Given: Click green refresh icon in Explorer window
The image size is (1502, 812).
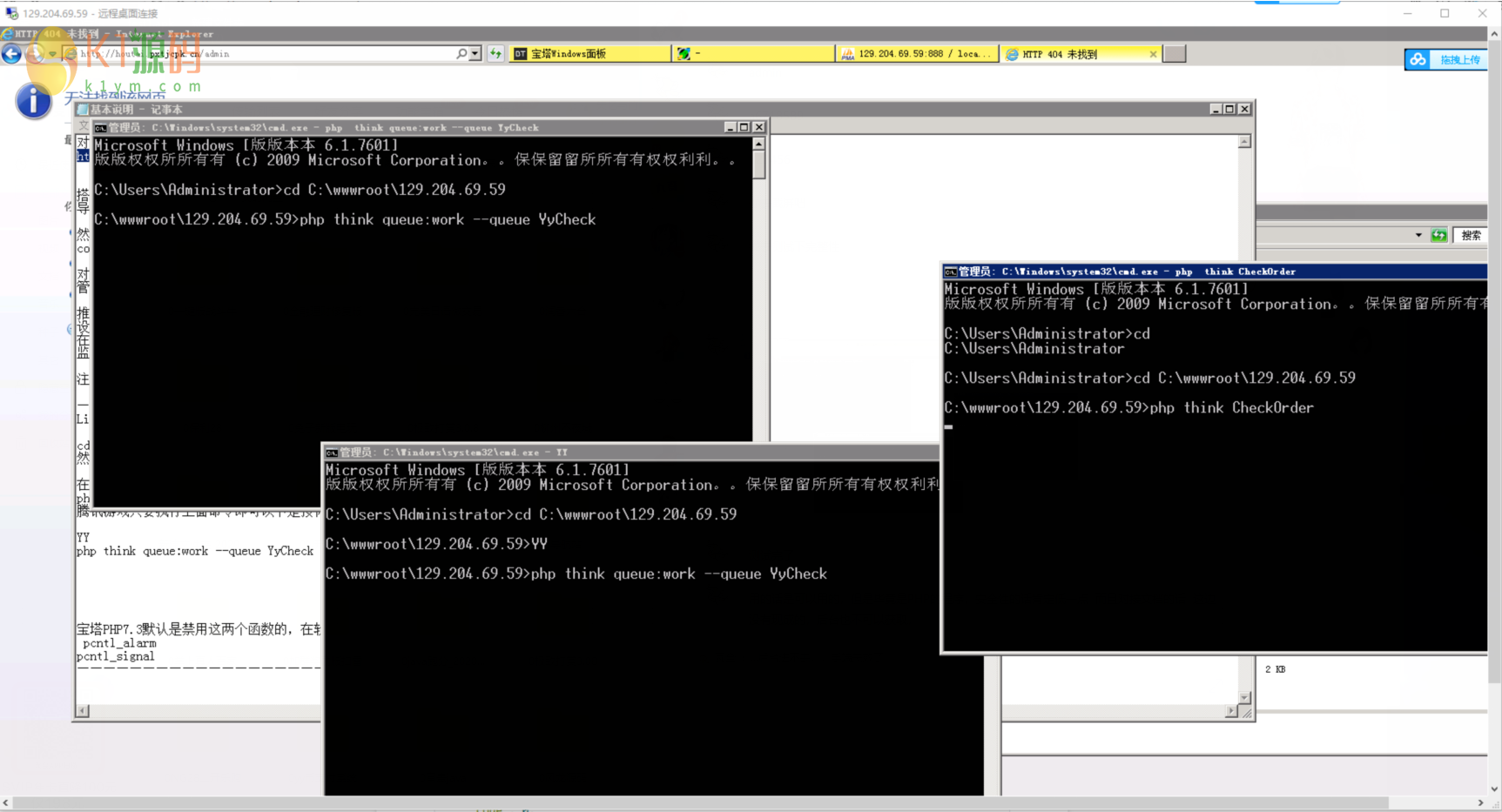Looking at the screenshot, I should click(1438, 235).
